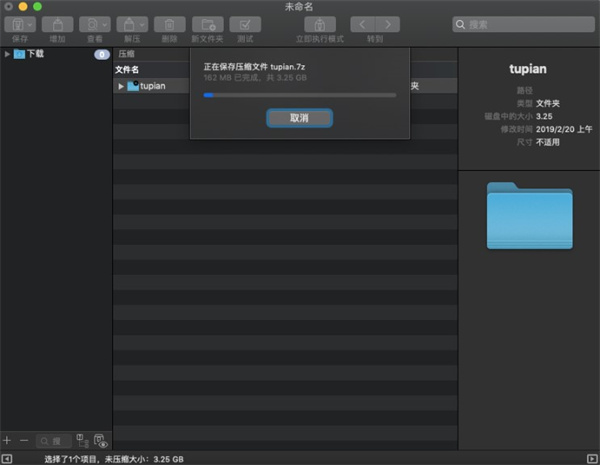Click the 搜索 search field
Viewport: 600px width, 465px height.
523,24
